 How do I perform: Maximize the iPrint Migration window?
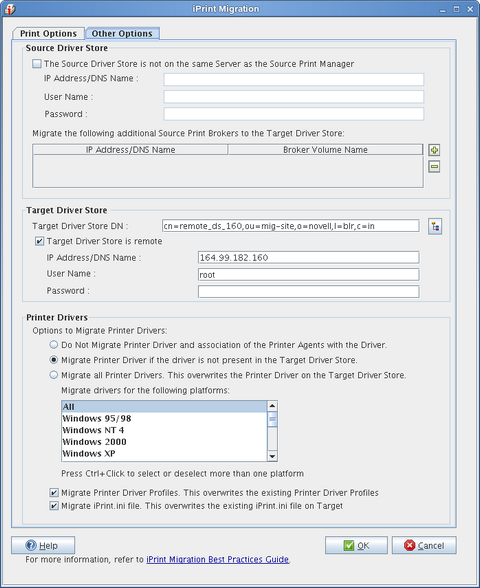[456, 9]
